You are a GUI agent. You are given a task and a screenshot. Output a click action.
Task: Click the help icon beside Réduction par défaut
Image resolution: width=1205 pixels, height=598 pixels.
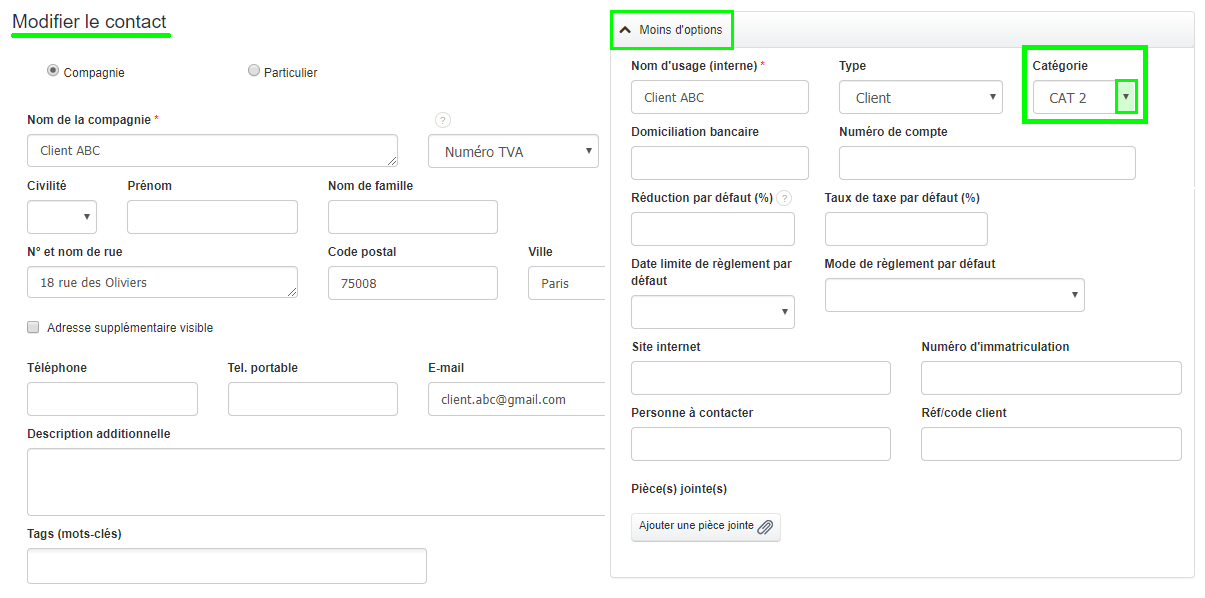(784, 198)
